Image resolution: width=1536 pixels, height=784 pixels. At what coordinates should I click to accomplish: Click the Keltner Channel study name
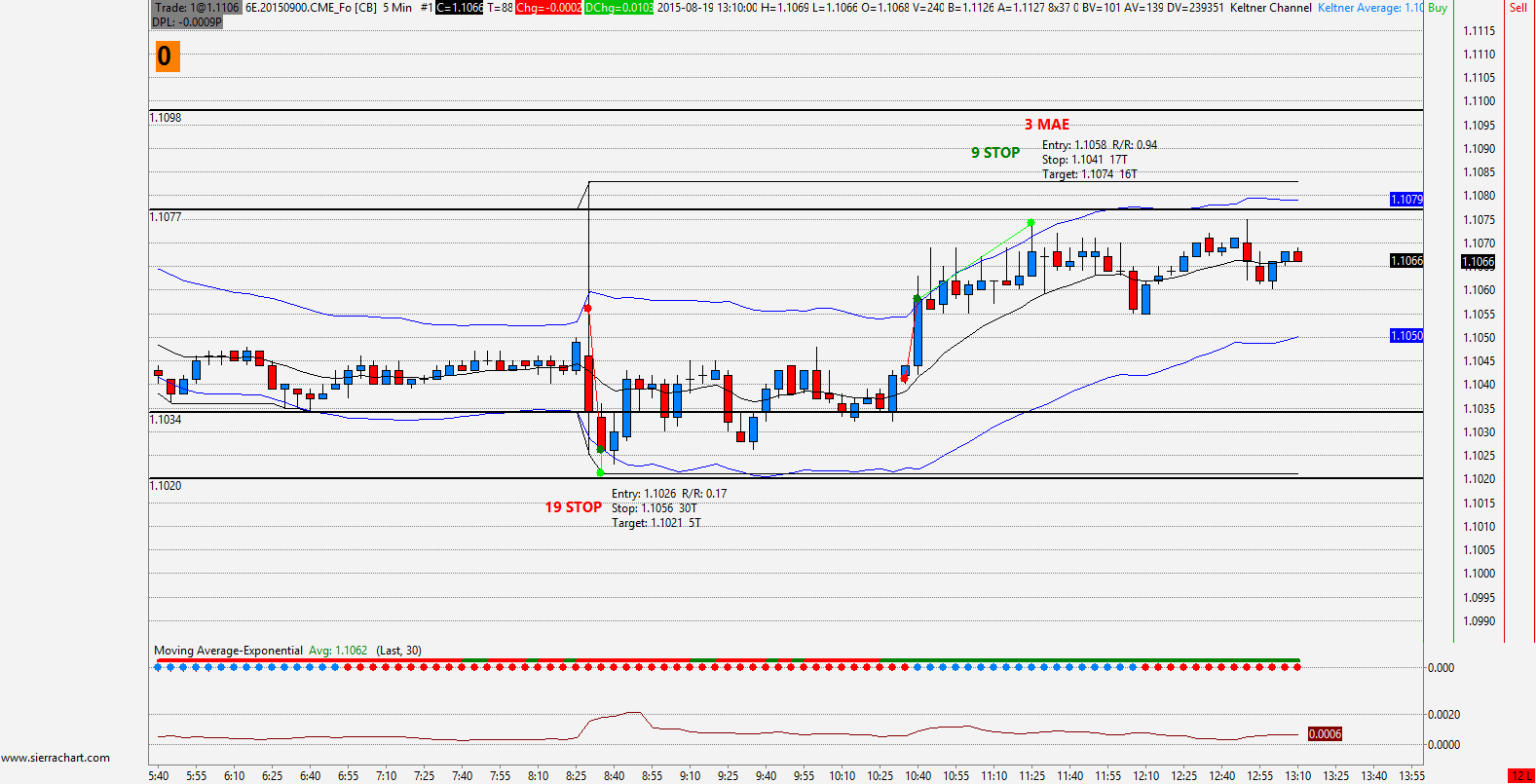click(x=1271, y=8)
